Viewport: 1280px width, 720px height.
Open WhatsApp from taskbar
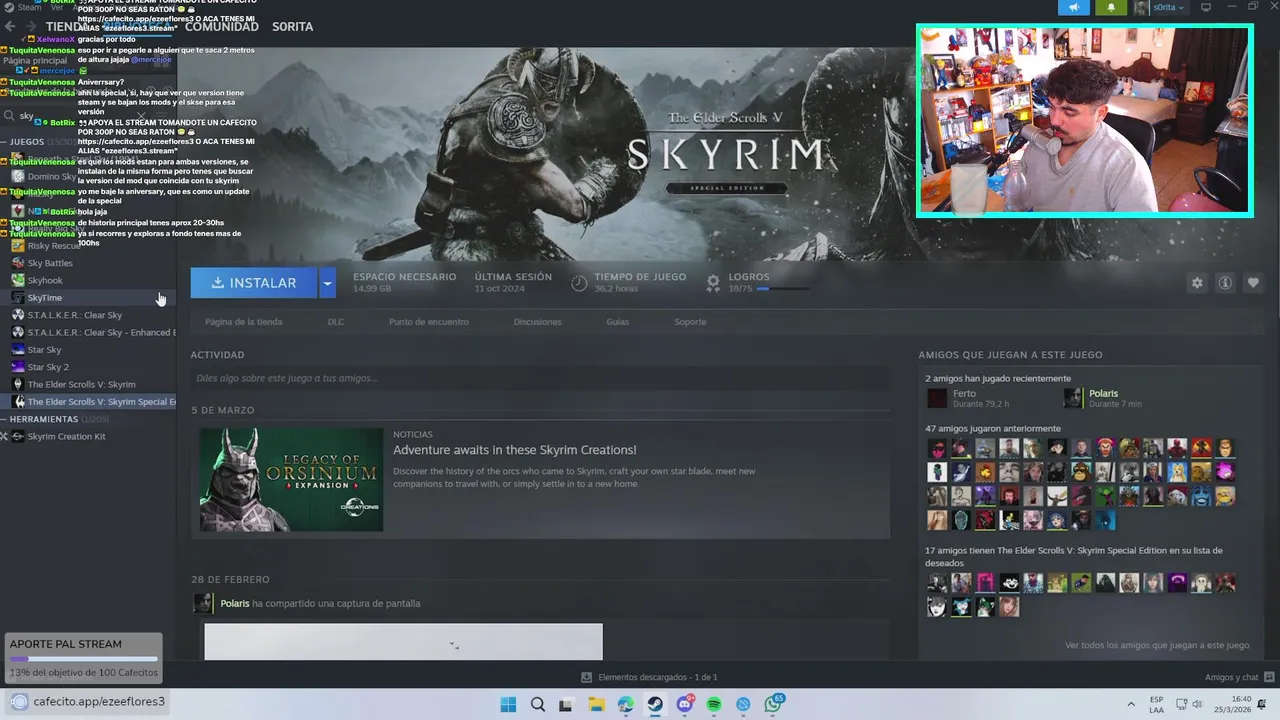pos(773,704)
